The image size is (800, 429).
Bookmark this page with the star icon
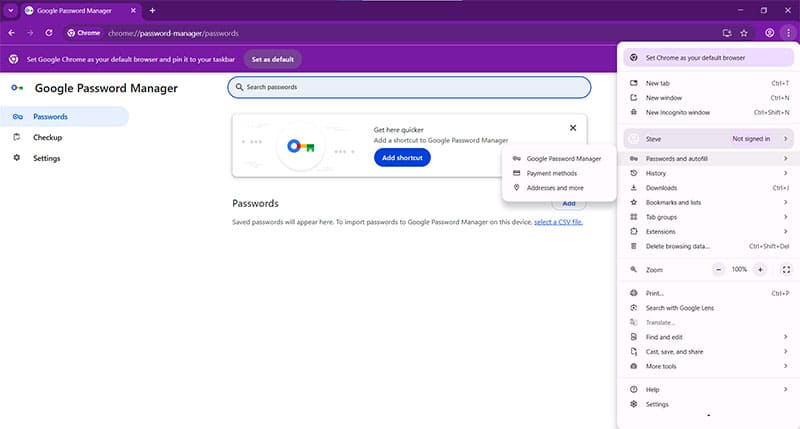(x=744, y=33)
